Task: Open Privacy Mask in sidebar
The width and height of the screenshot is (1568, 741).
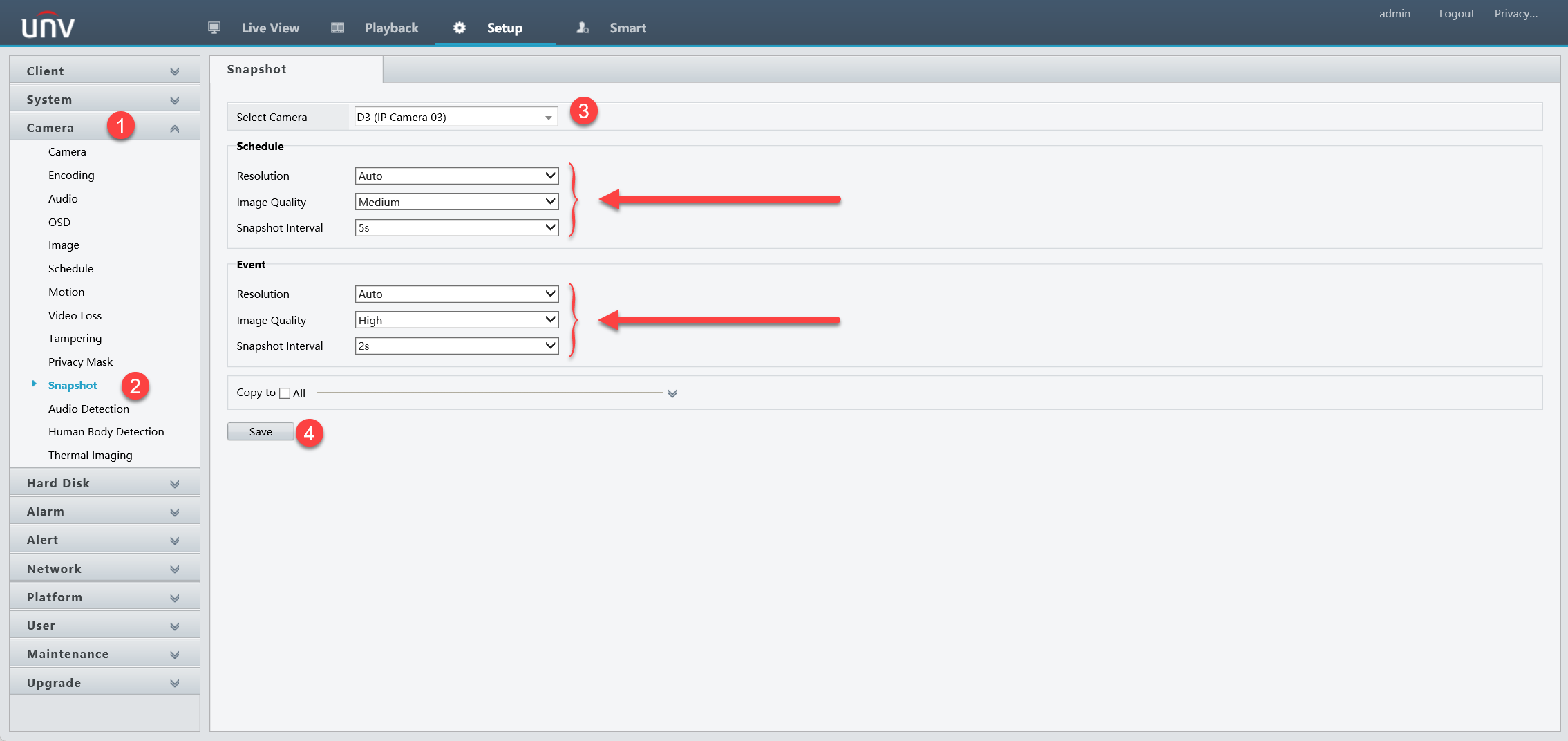Action: tap(80, 362)
